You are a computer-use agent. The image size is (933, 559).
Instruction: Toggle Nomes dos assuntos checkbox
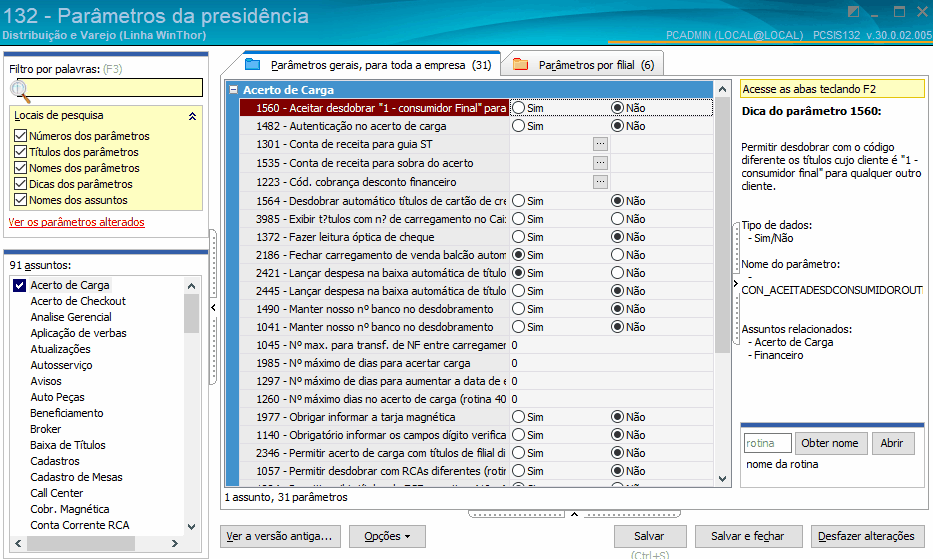point(20,200)
